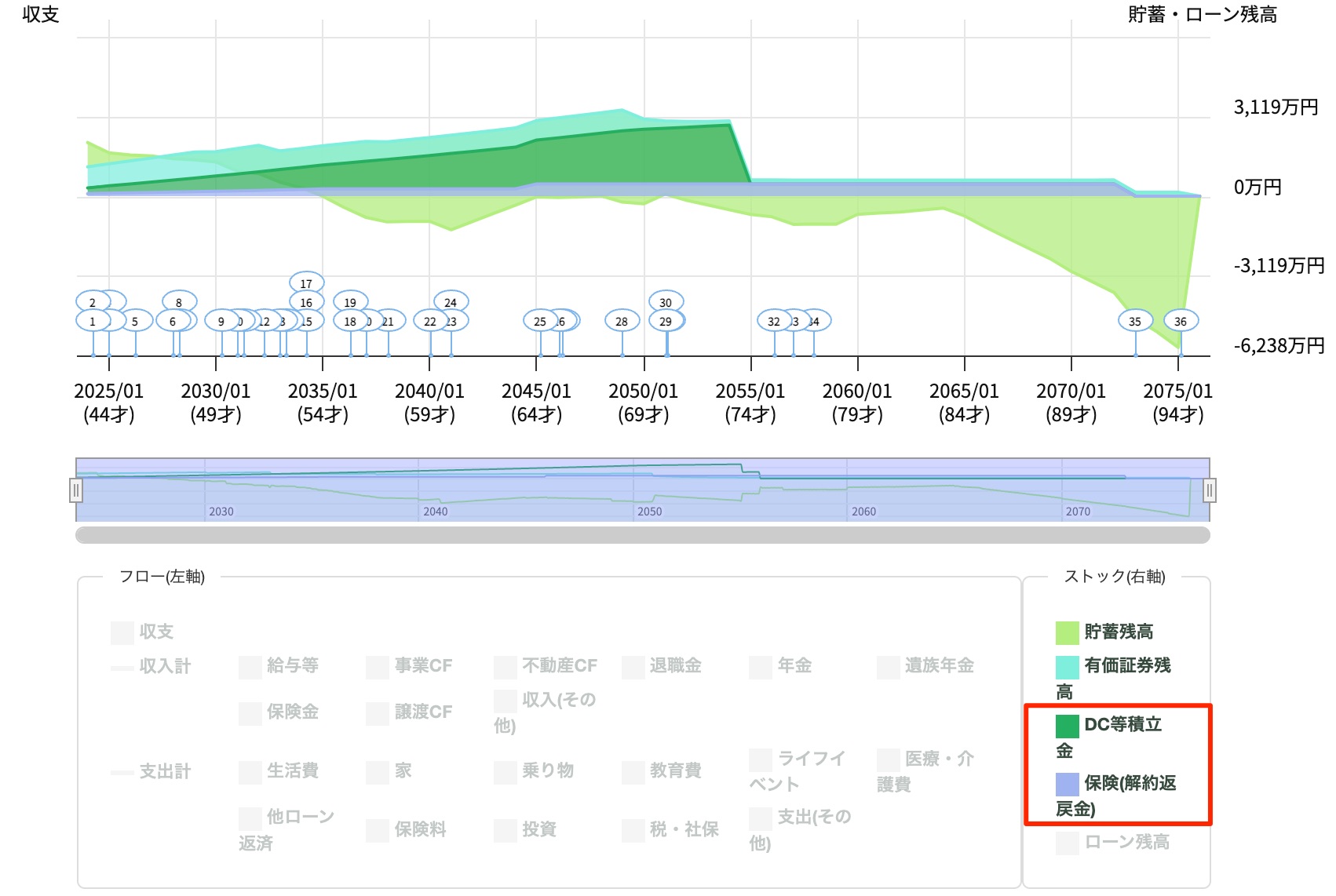This screenshot has height=896, width=1336.
Task: Click event marker number 17
Action: coord(306,283)
